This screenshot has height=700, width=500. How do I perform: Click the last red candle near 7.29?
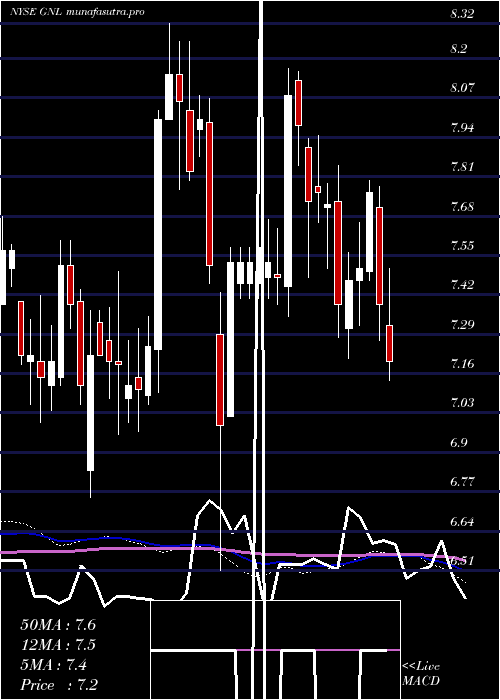click(390, 343)
